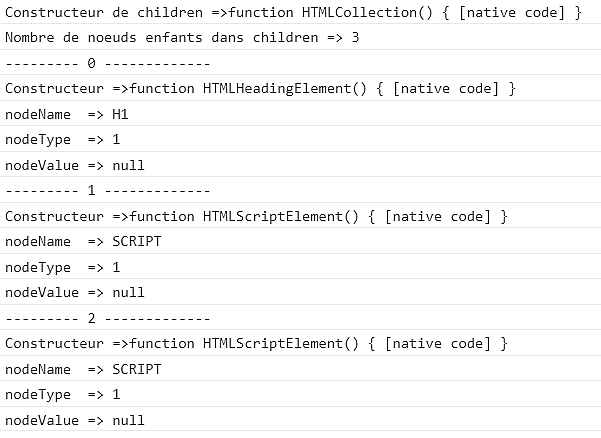Select the HTMLCollection constructor log line
Image resolution: width=601 pixels, height=438 pixels.
300,12
